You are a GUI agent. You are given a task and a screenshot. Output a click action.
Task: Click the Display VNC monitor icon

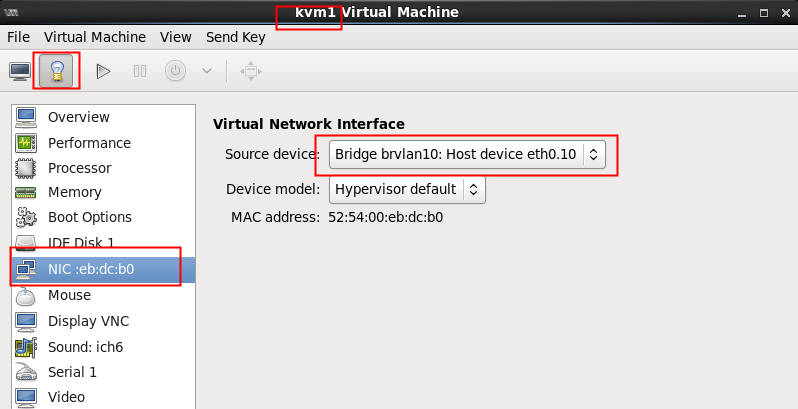pos(26,321)
